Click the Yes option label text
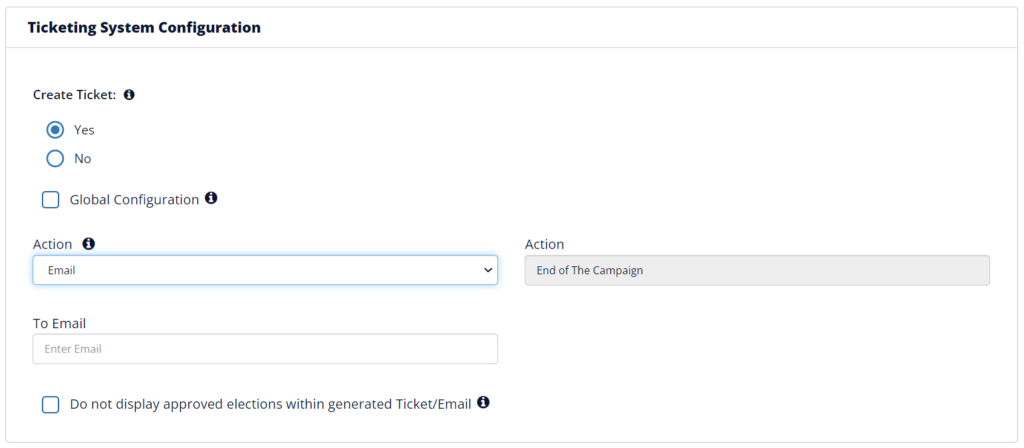 point(84,130)
